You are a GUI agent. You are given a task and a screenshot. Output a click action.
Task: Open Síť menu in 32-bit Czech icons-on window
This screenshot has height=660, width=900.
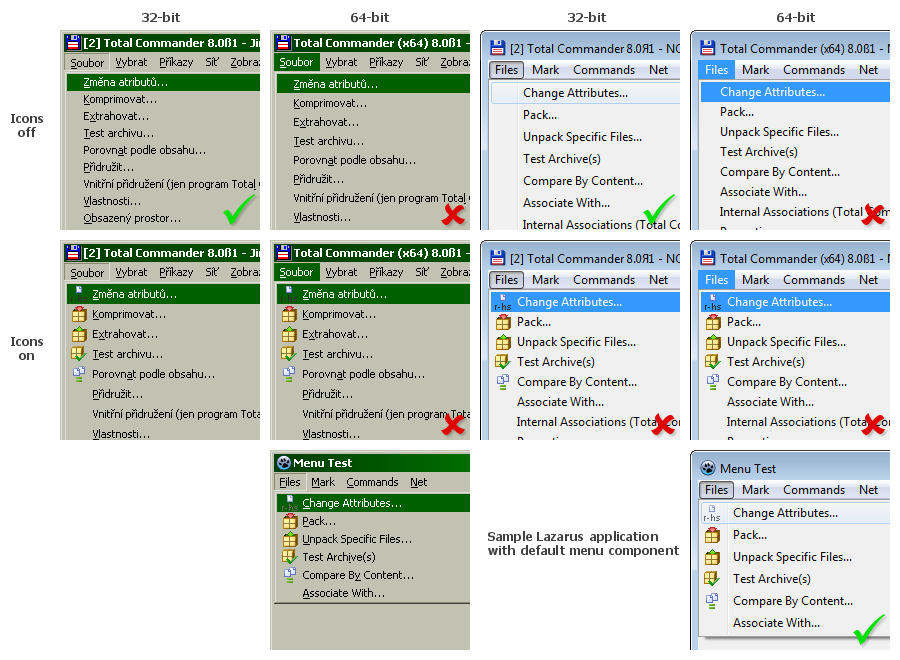[x=212, y=273]
